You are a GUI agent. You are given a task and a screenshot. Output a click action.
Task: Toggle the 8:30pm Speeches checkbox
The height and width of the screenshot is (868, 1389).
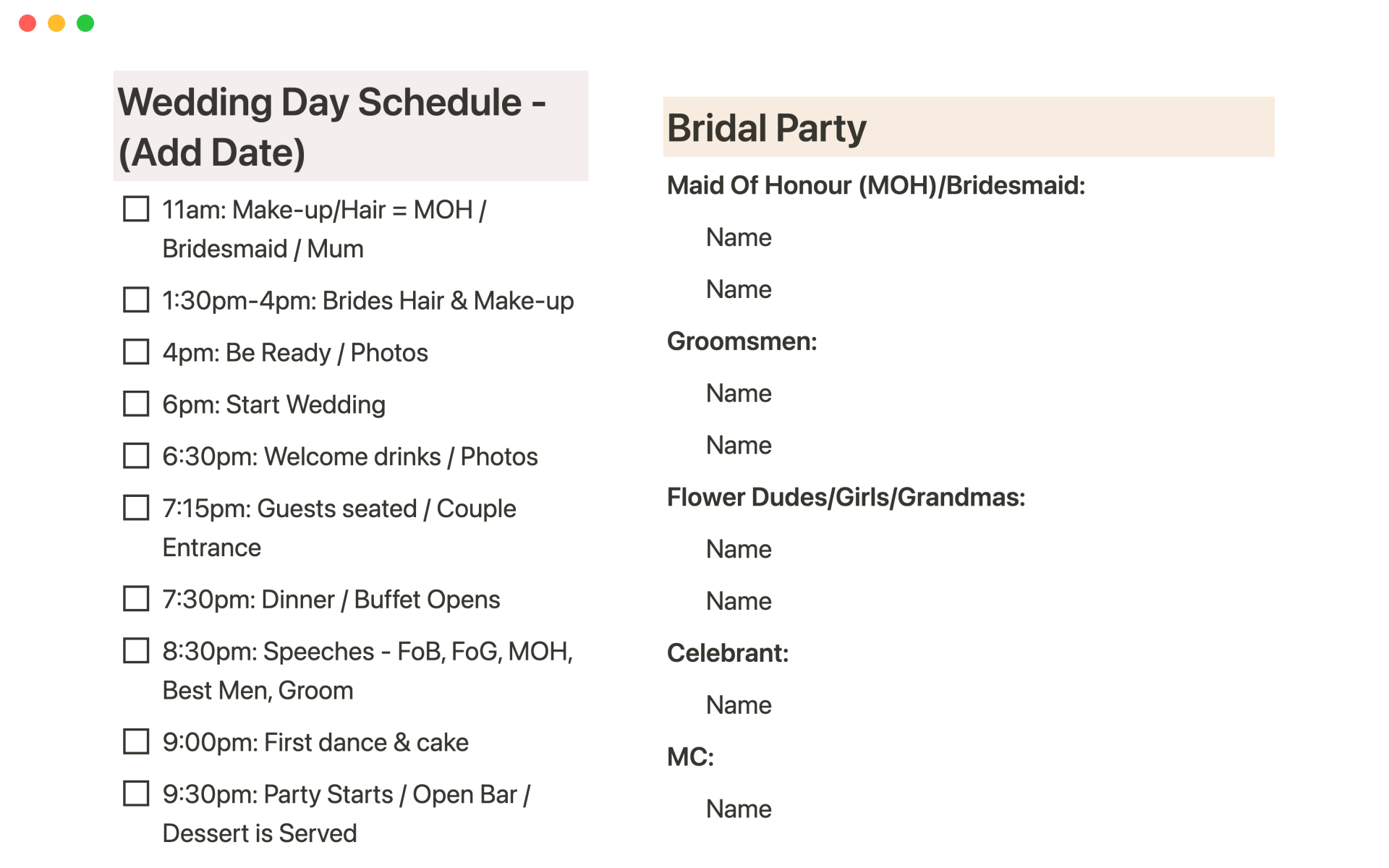136,651
